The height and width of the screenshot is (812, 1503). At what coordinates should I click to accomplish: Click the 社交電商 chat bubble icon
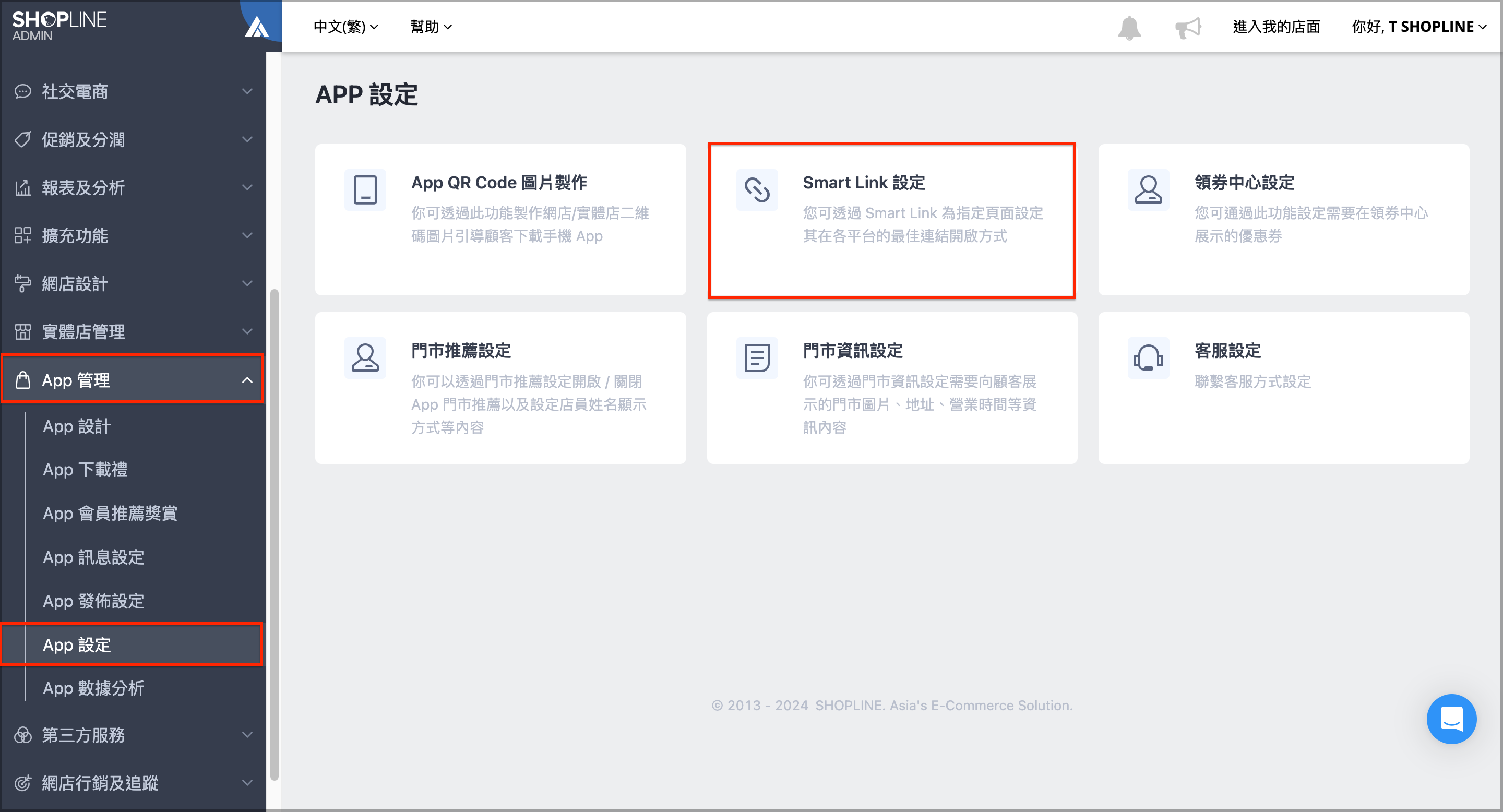pyautogui.click(x=23, y=91)
